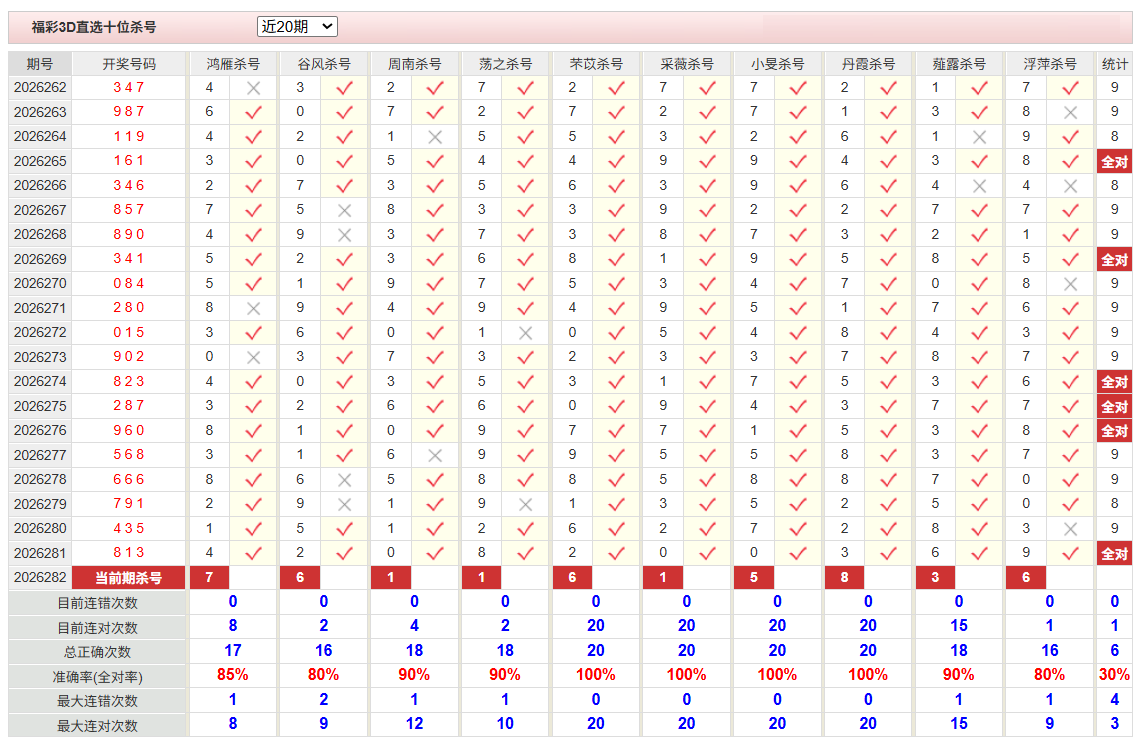Screen dimensions: 1138x741
Task: Click the X mark for 谷风杀号 in row 2026268
Action: 344,234
